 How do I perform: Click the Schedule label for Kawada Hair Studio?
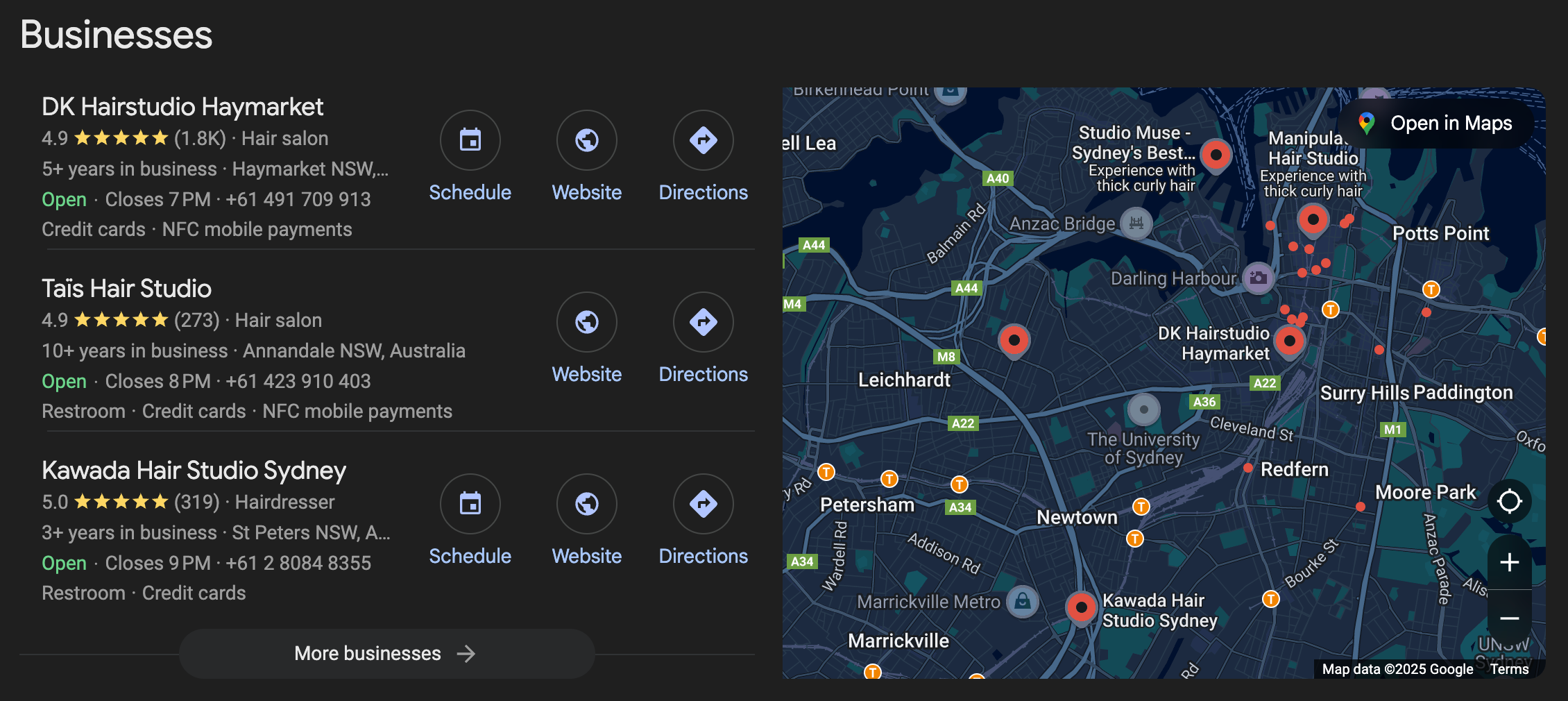click(470, 556)
